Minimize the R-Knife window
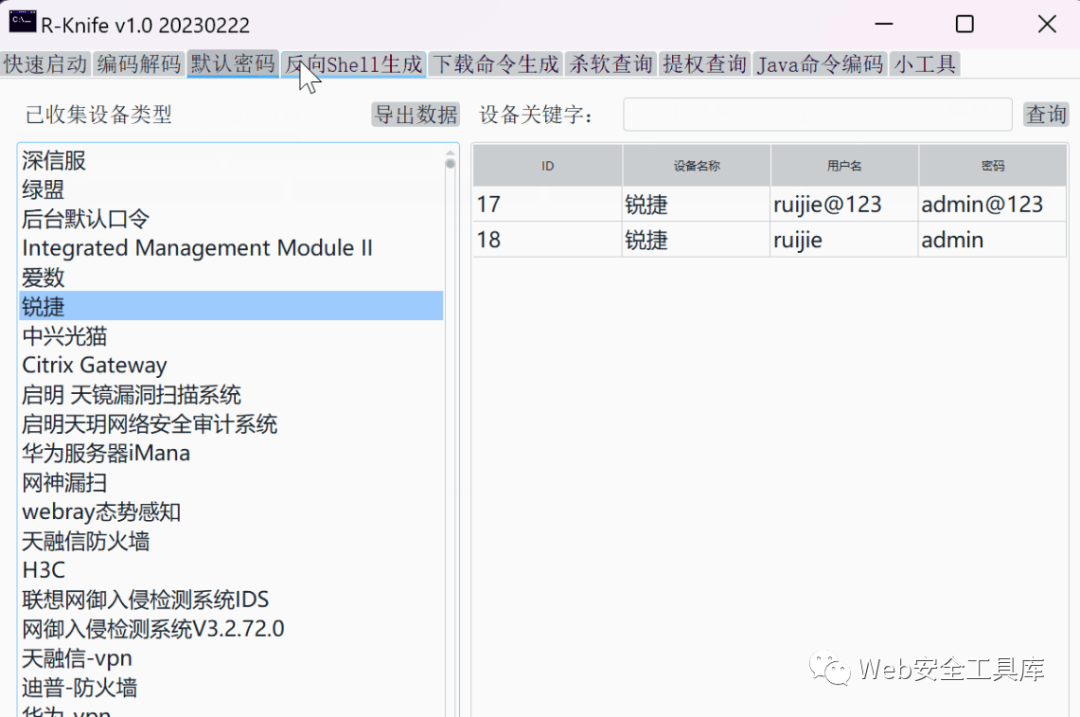This screenshot has height=717, width=1080. tap(884, 24)
